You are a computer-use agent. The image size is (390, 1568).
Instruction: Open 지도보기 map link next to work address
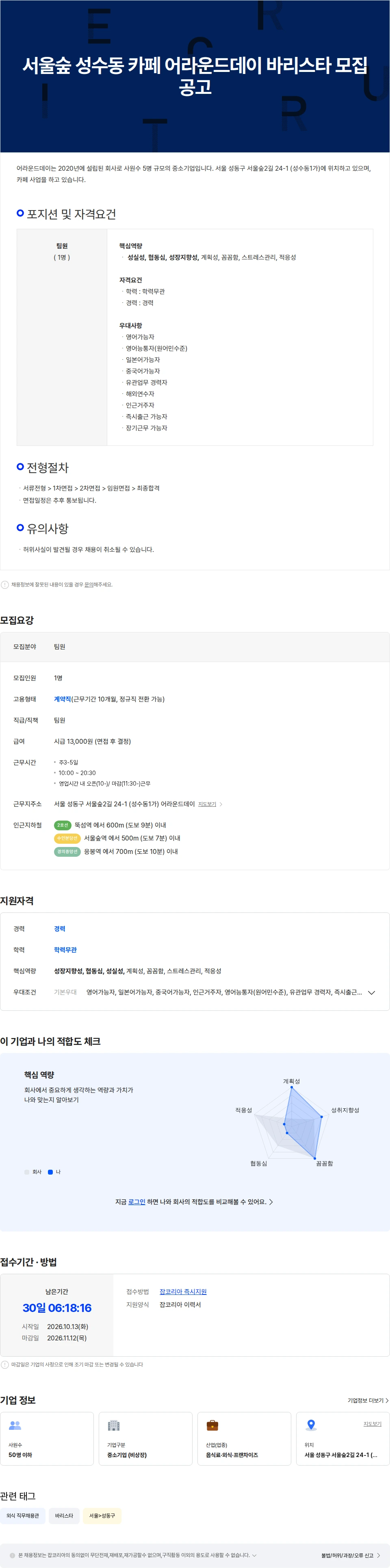coord(207,804)
